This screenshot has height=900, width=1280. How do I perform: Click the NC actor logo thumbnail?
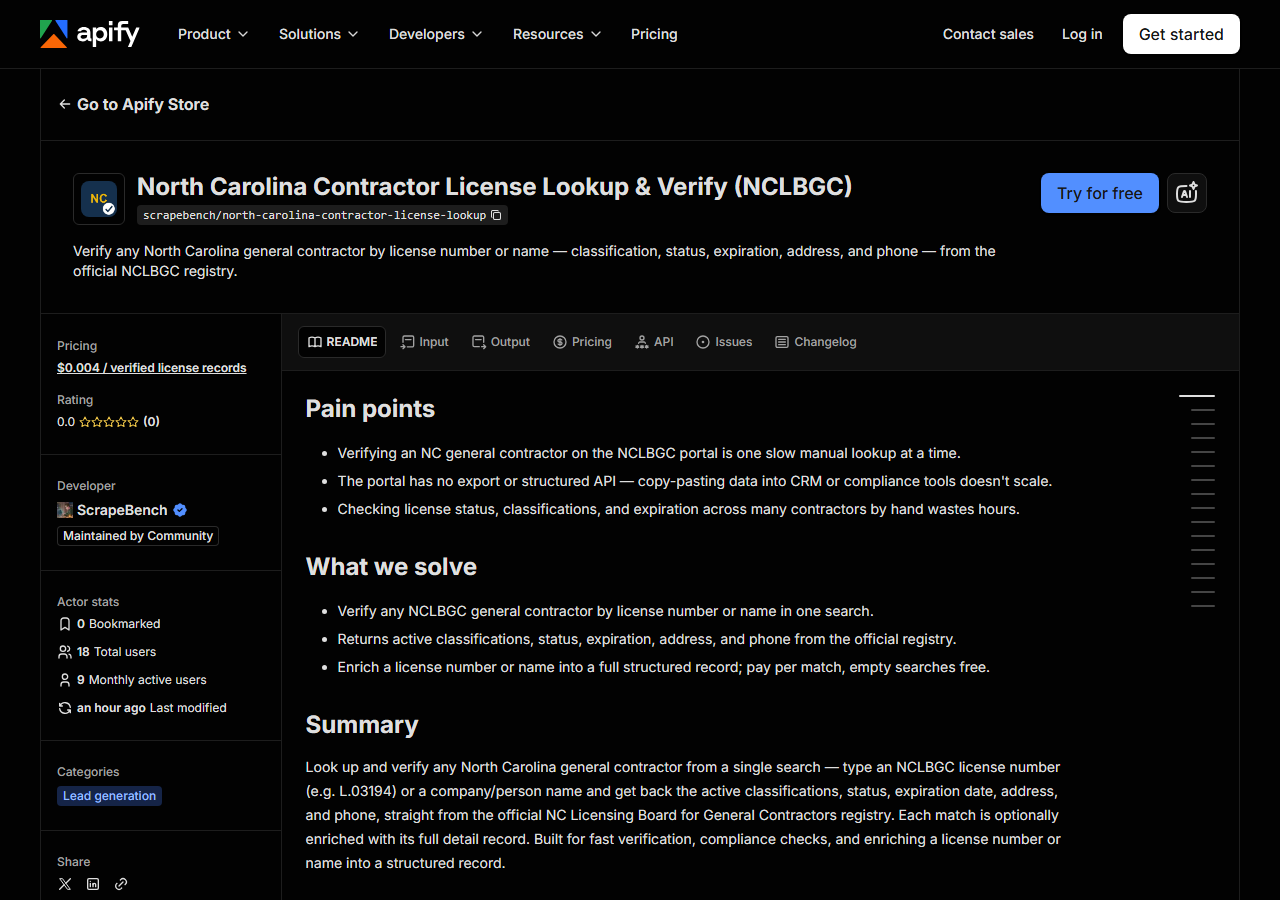pos(99,199)
